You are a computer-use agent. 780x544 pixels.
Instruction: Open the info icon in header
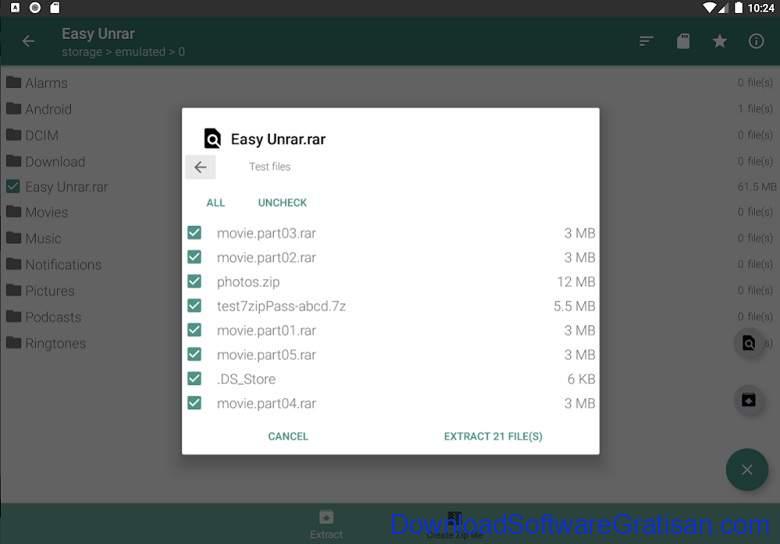[x=756, y=41]
